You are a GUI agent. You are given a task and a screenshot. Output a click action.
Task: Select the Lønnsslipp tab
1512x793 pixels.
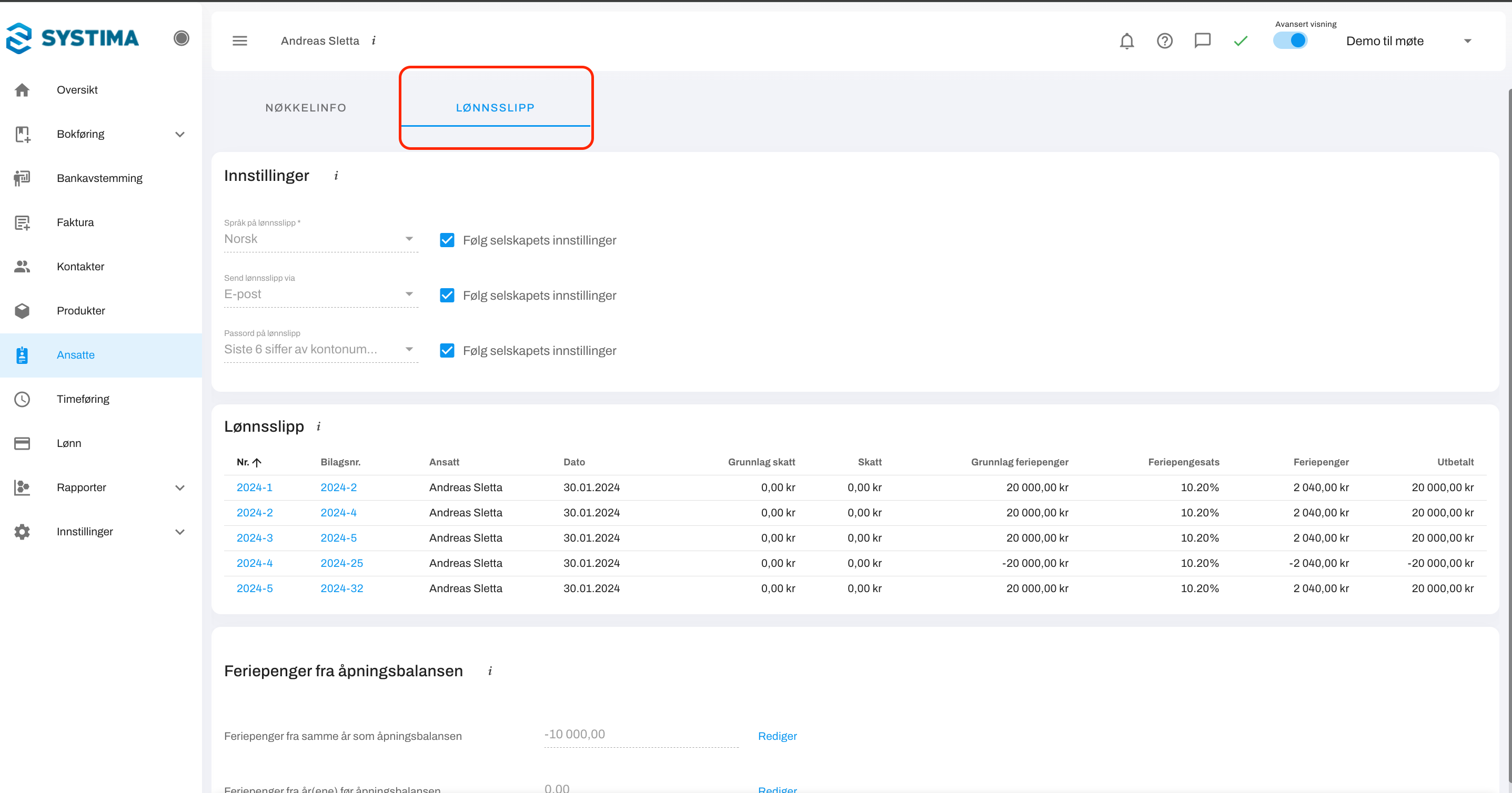(x=495, y=108)
